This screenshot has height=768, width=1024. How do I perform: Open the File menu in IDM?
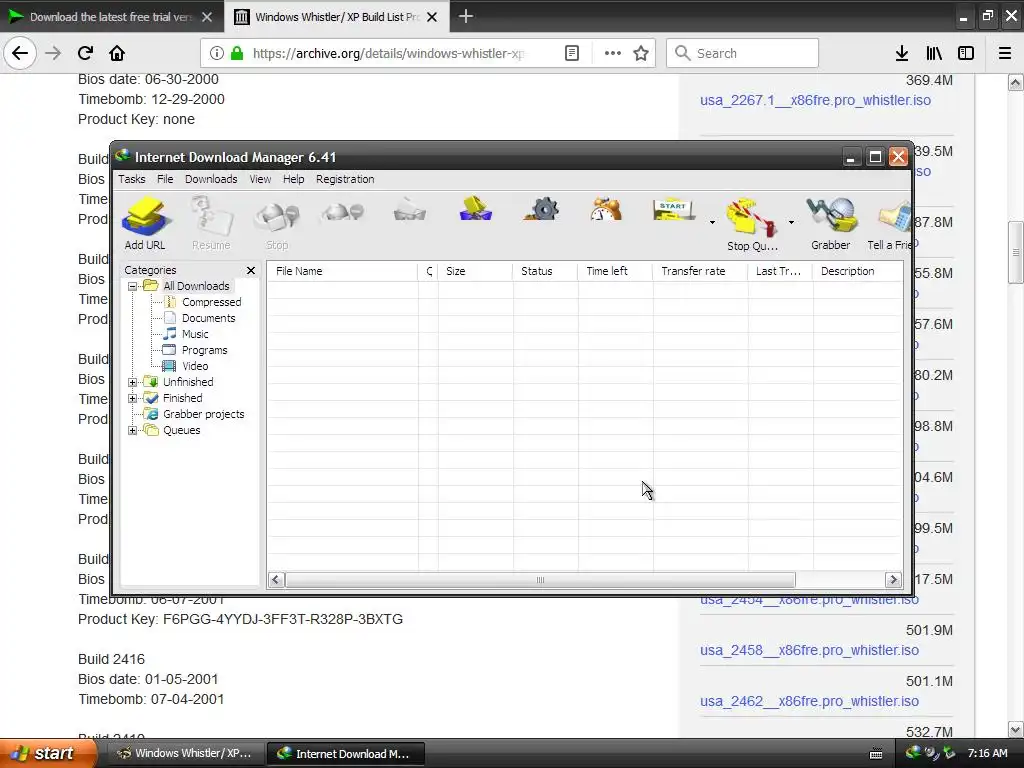coord(165,179)
